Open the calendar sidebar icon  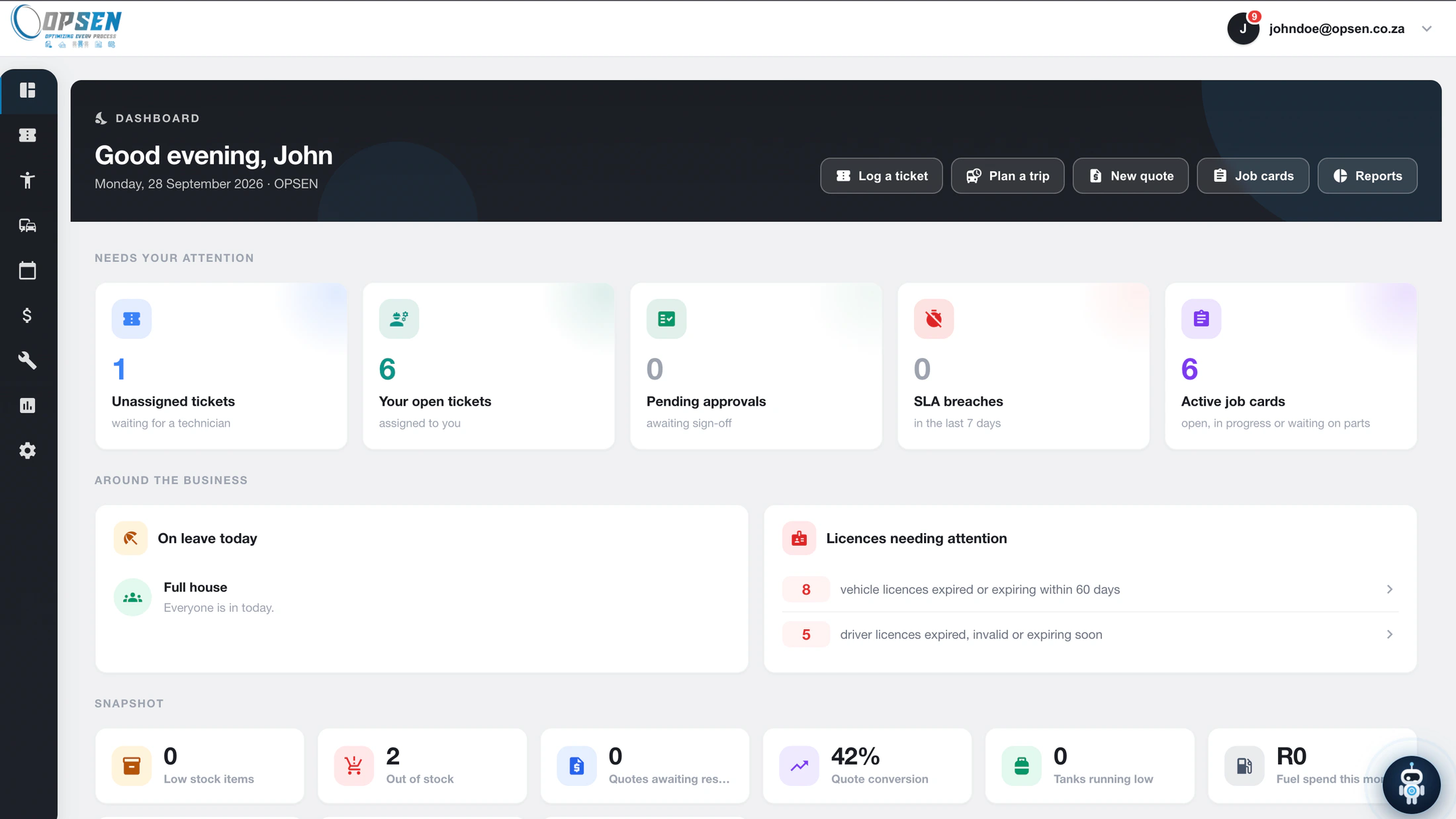28,270
